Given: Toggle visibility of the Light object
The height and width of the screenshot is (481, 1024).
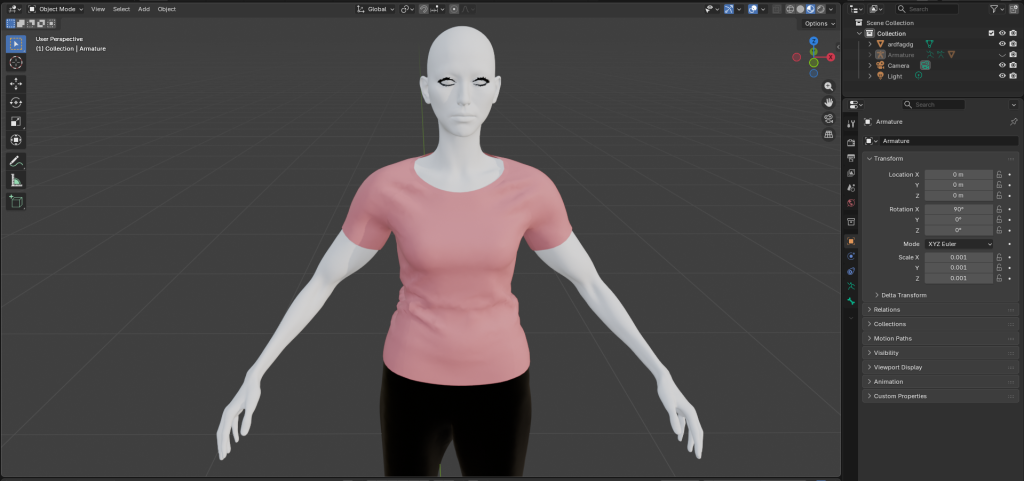Looking at the screenshot, I should point(1001,76).
